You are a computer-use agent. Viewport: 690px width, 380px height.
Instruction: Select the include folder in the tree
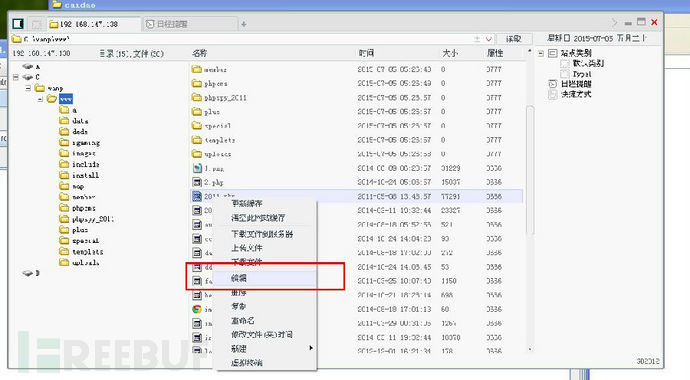pyautogui.click(x=85, y=164)
